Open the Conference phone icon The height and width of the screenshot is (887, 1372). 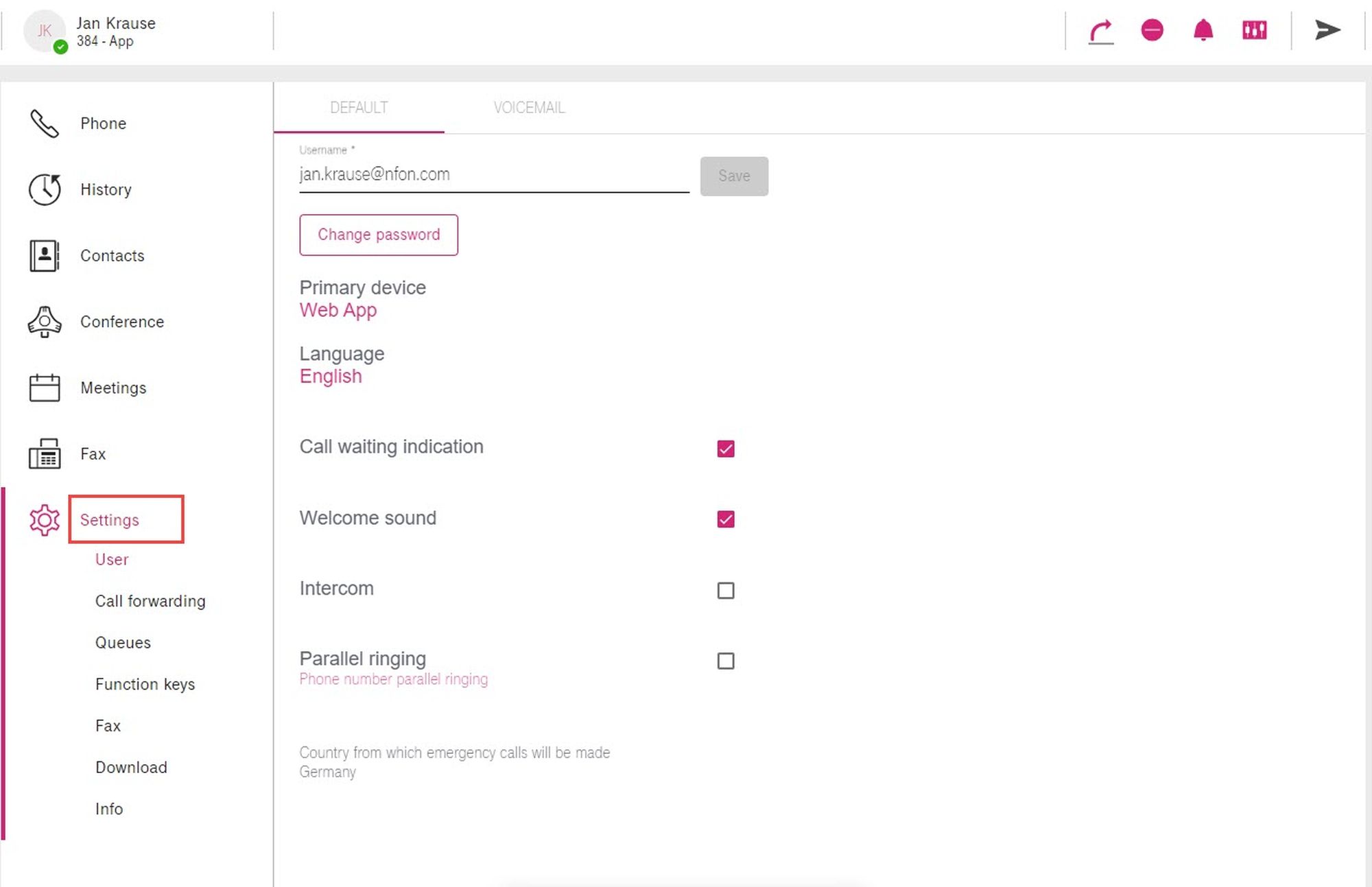tap(45, 322)
